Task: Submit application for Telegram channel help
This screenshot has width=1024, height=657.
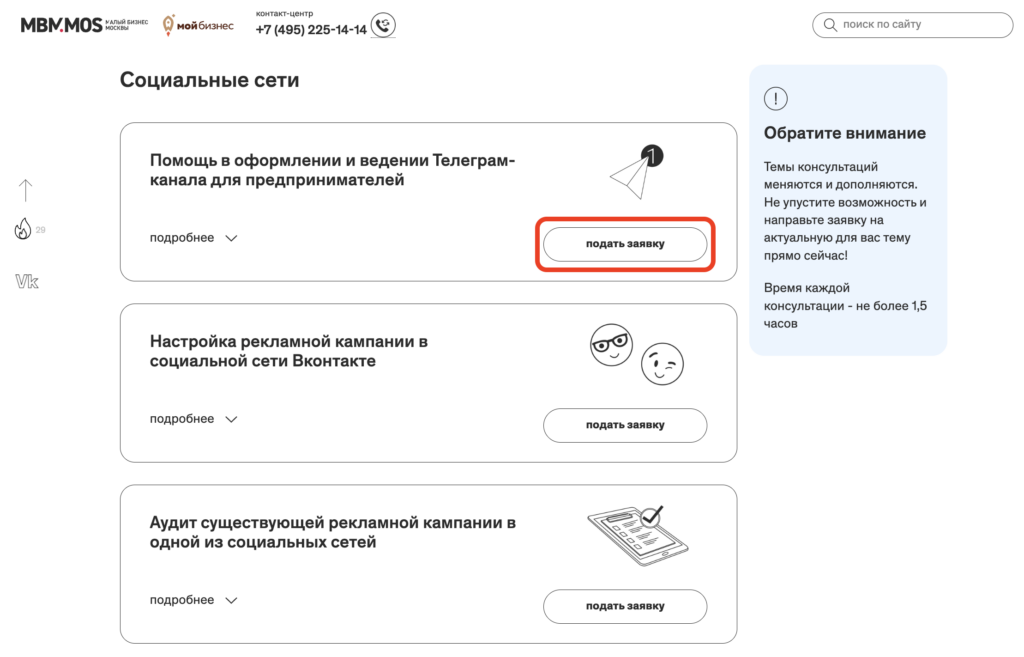Action: coord(625,243)
